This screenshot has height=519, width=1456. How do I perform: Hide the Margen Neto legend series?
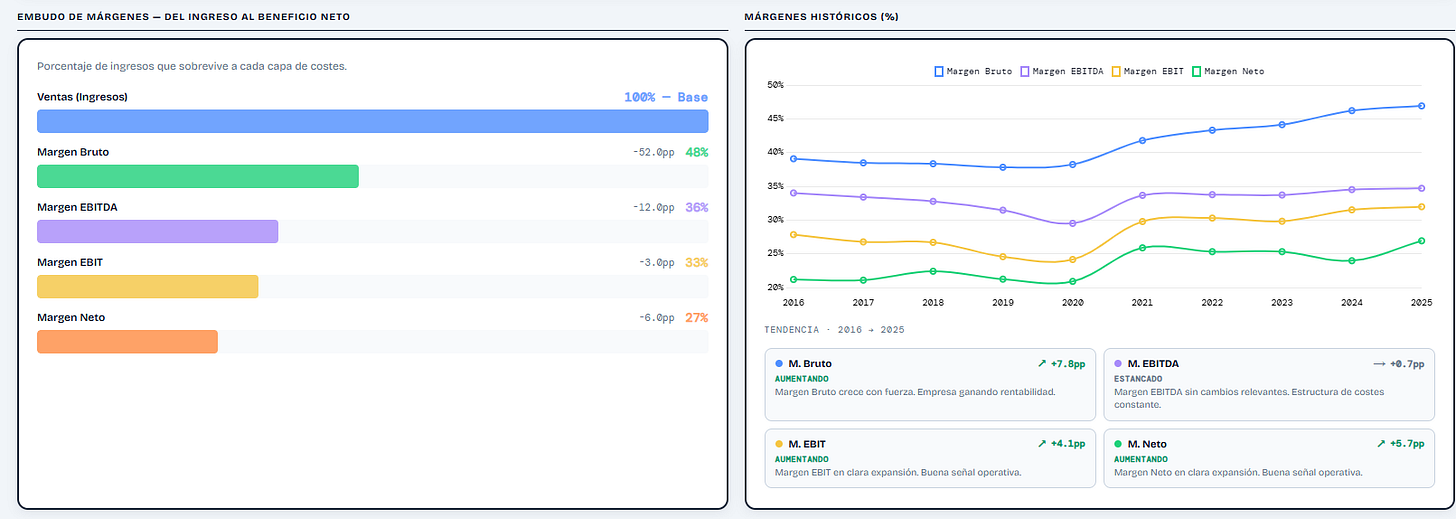point(1228,71)
